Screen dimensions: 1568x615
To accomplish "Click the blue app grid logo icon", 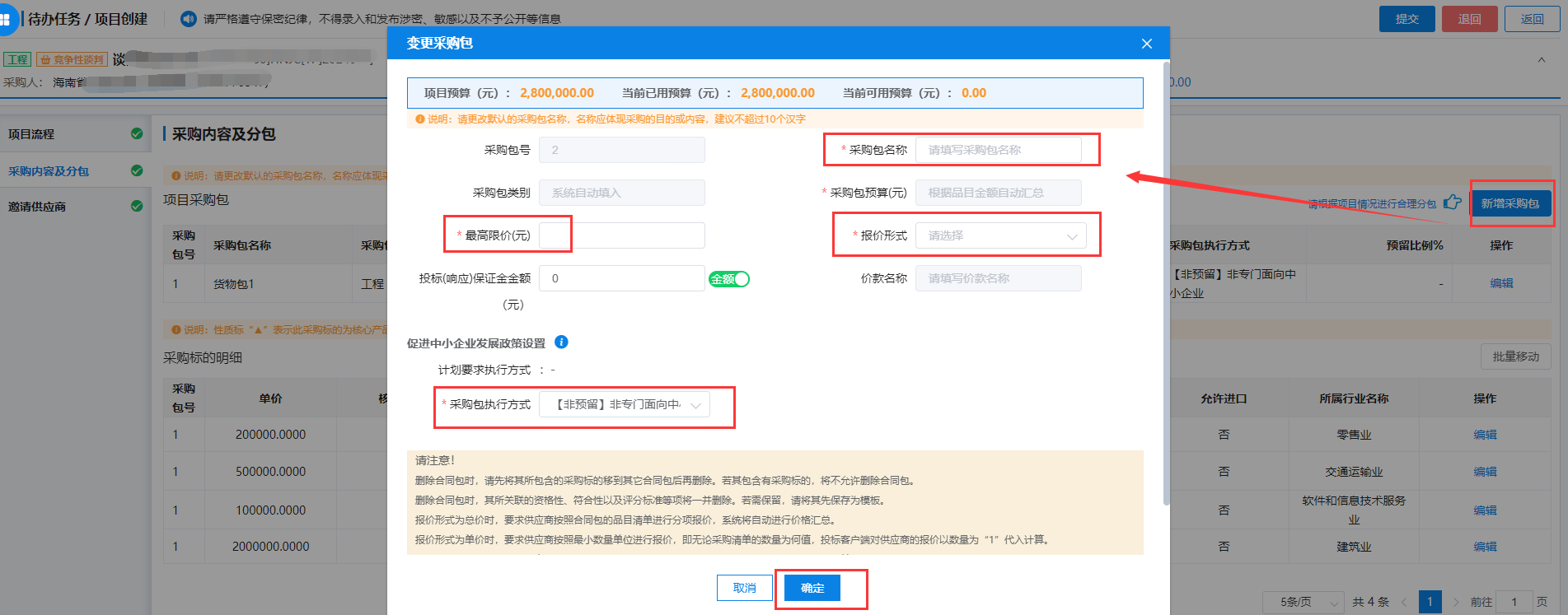I will click(6, 19).
